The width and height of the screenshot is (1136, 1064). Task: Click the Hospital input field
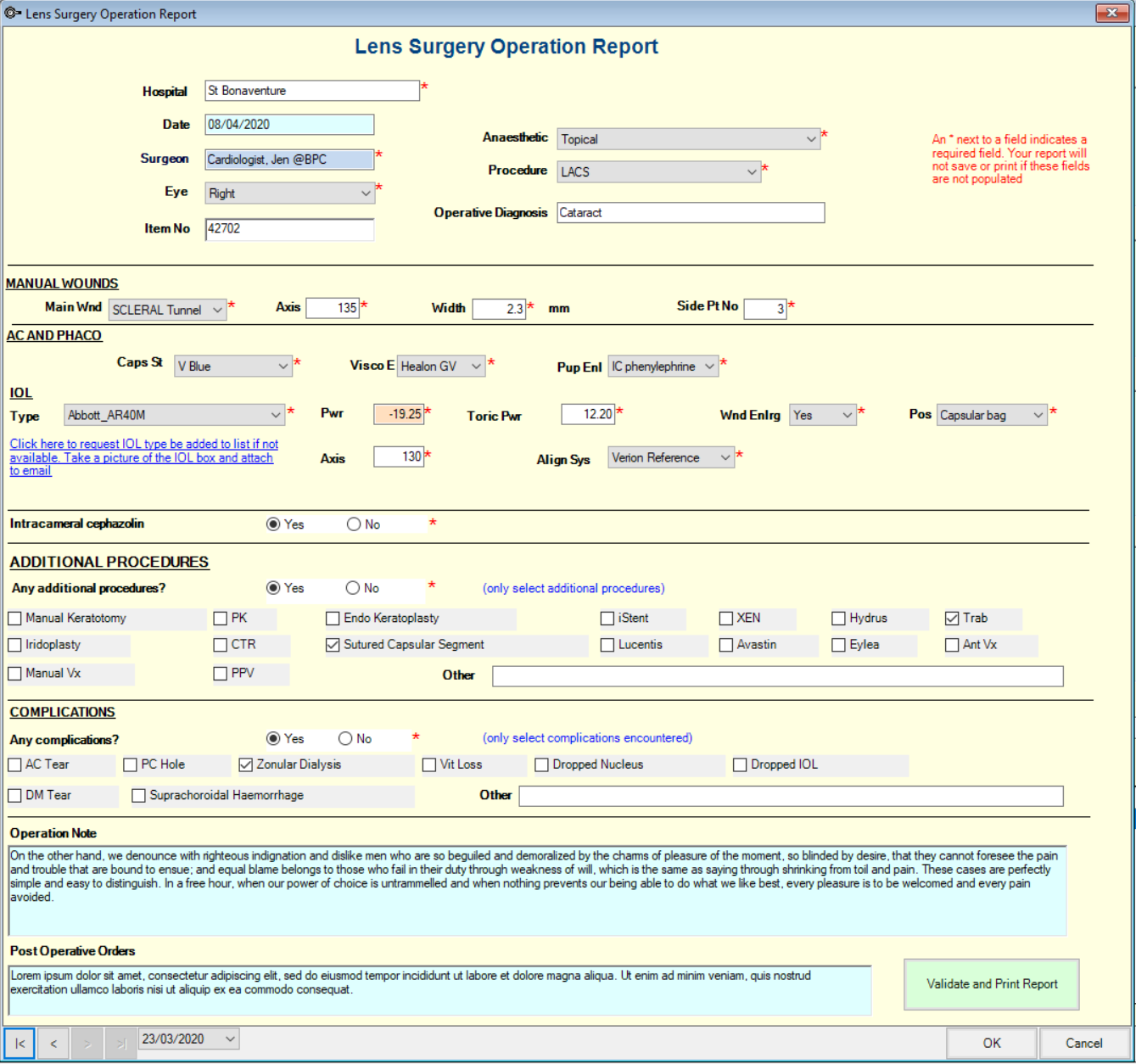pyautogui.click(x=312, y=91)
